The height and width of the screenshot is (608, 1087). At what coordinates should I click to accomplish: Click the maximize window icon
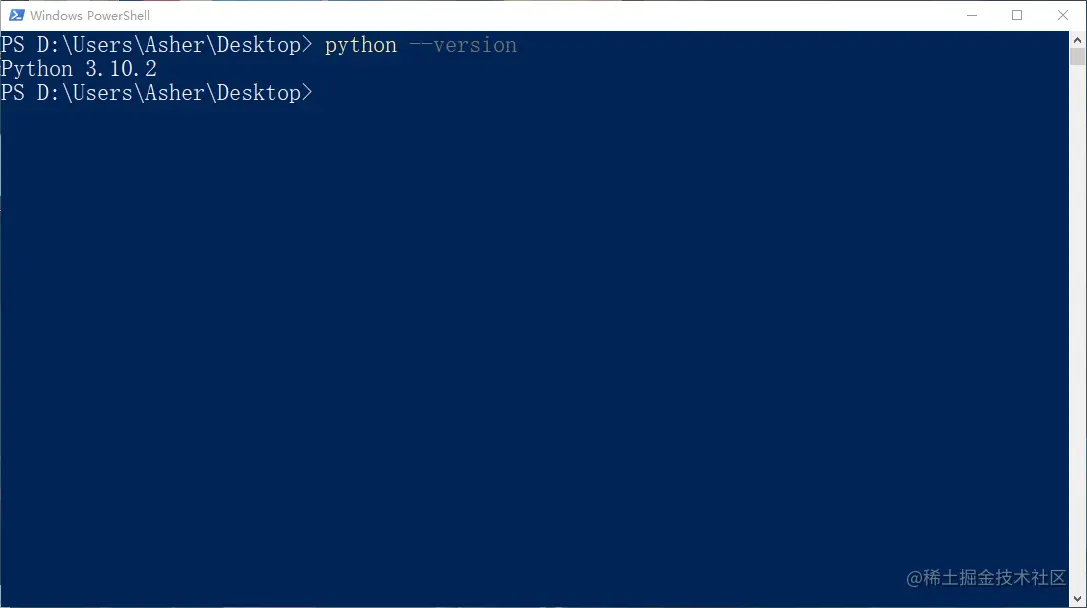click(x=1017, y=15)
